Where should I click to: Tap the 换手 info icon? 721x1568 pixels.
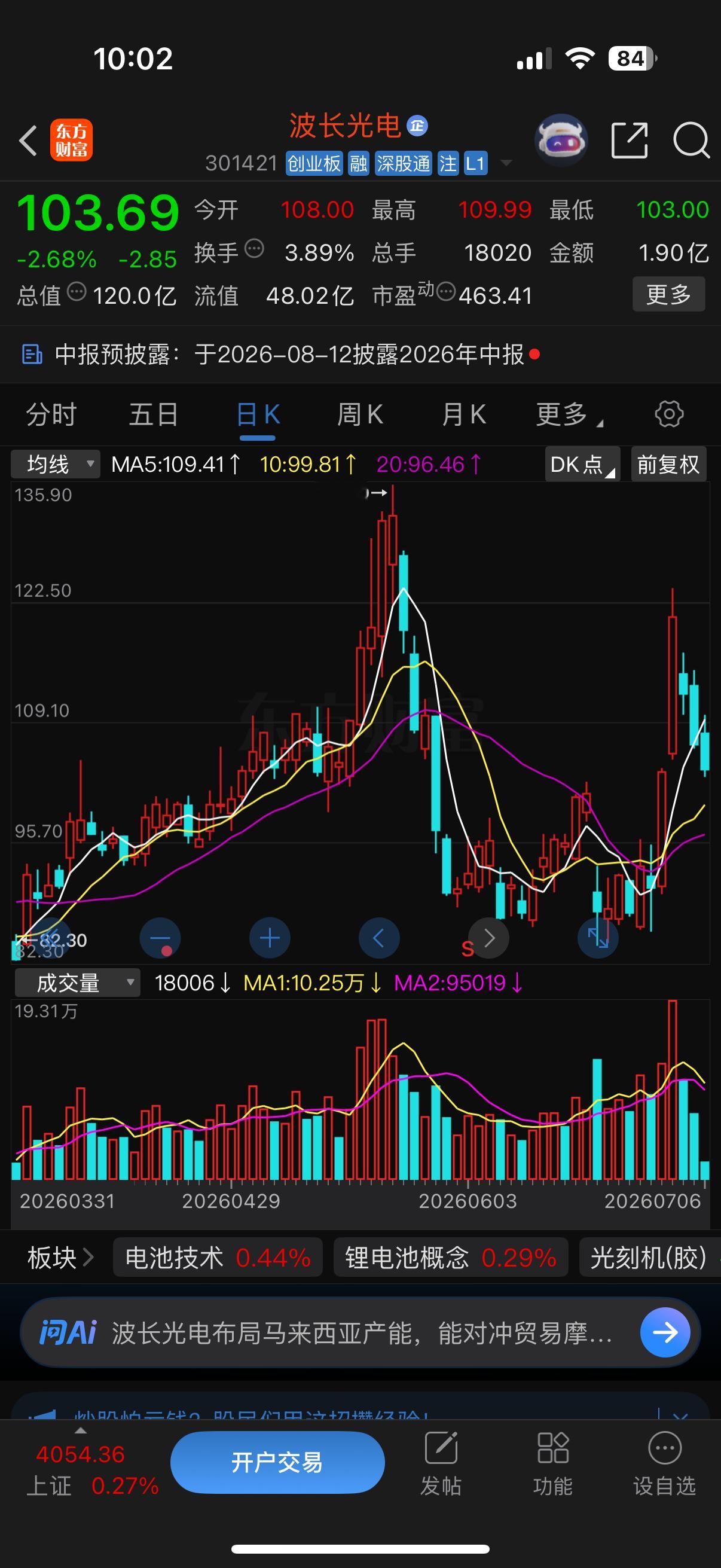point(253,248)
